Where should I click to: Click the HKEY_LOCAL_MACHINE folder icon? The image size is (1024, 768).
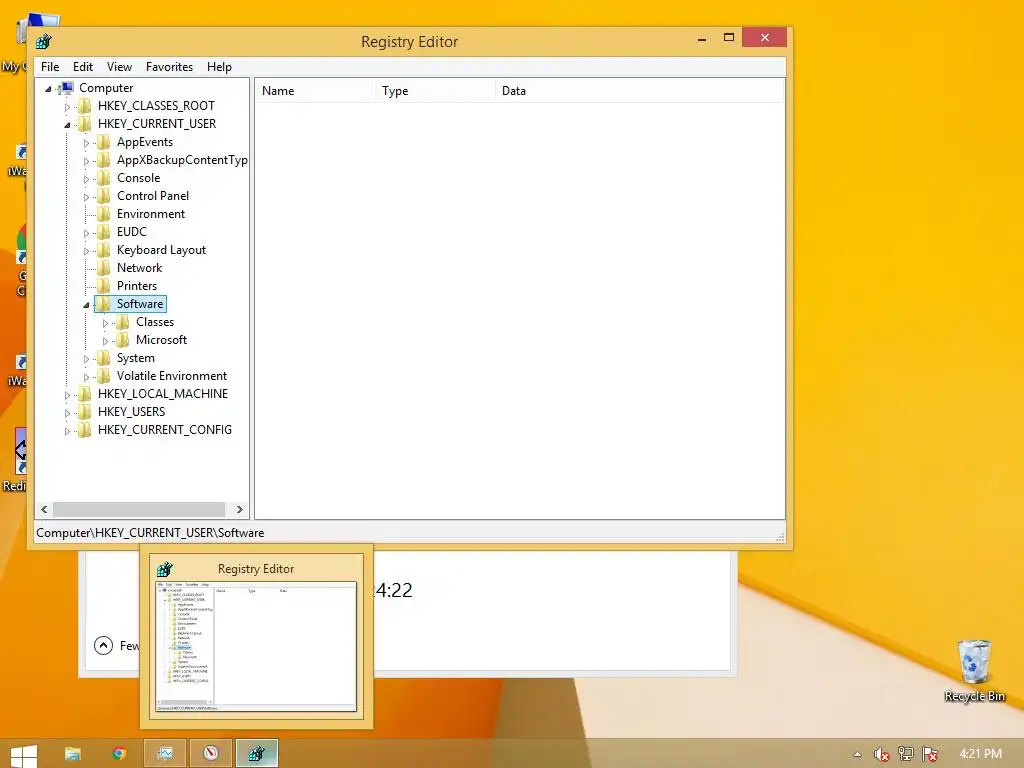tap(84, 394)
